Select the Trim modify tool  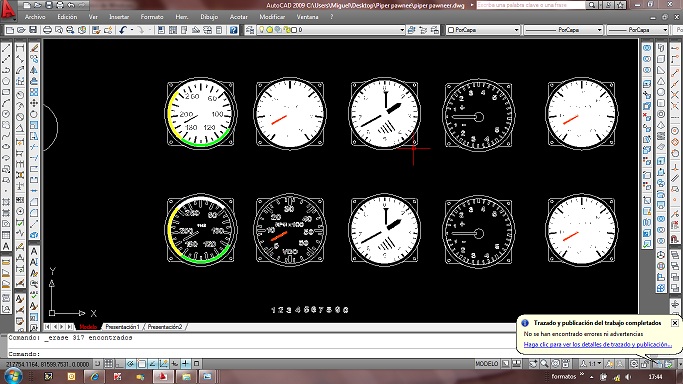(x=34, y=147)
